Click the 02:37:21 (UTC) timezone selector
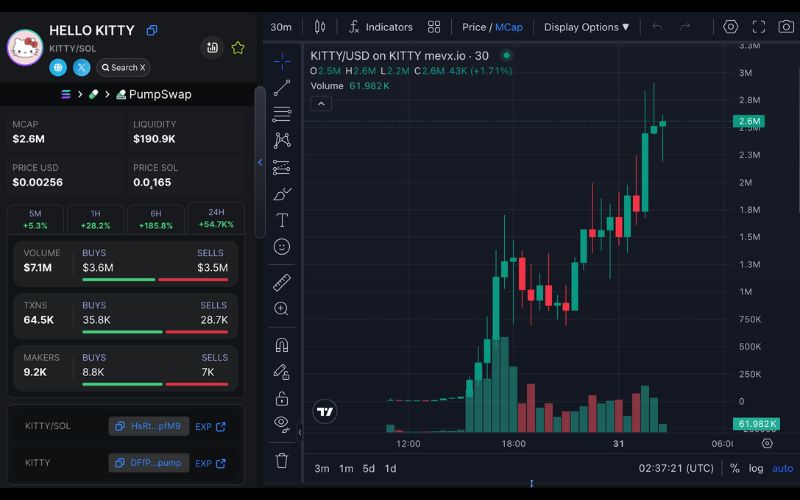800x500 pixels. [676, 468]
